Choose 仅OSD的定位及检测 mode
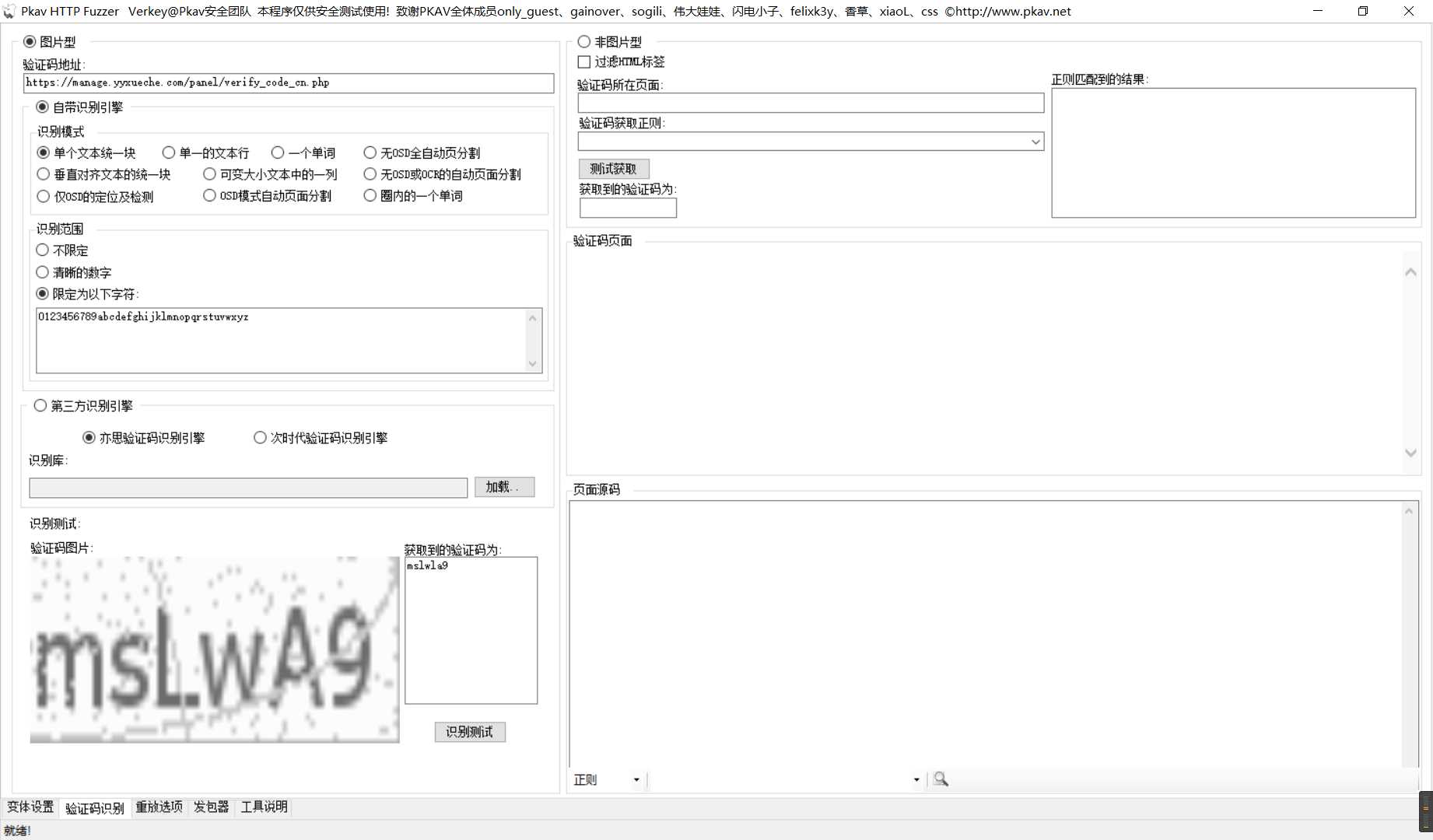 pyautogui.click(x=44, y=196)
